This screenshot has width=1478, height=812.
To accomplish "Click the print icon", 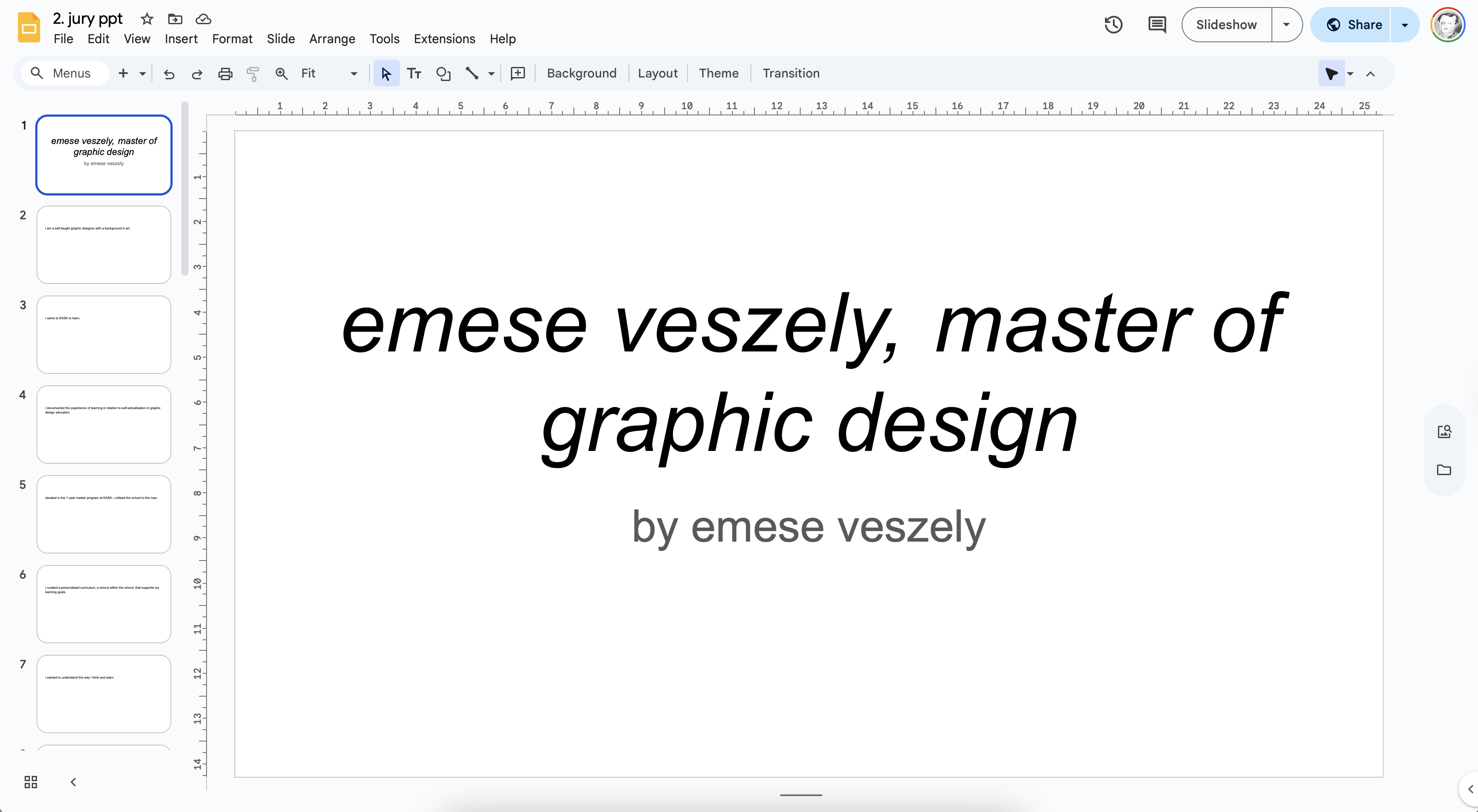I will click(225, 74).
